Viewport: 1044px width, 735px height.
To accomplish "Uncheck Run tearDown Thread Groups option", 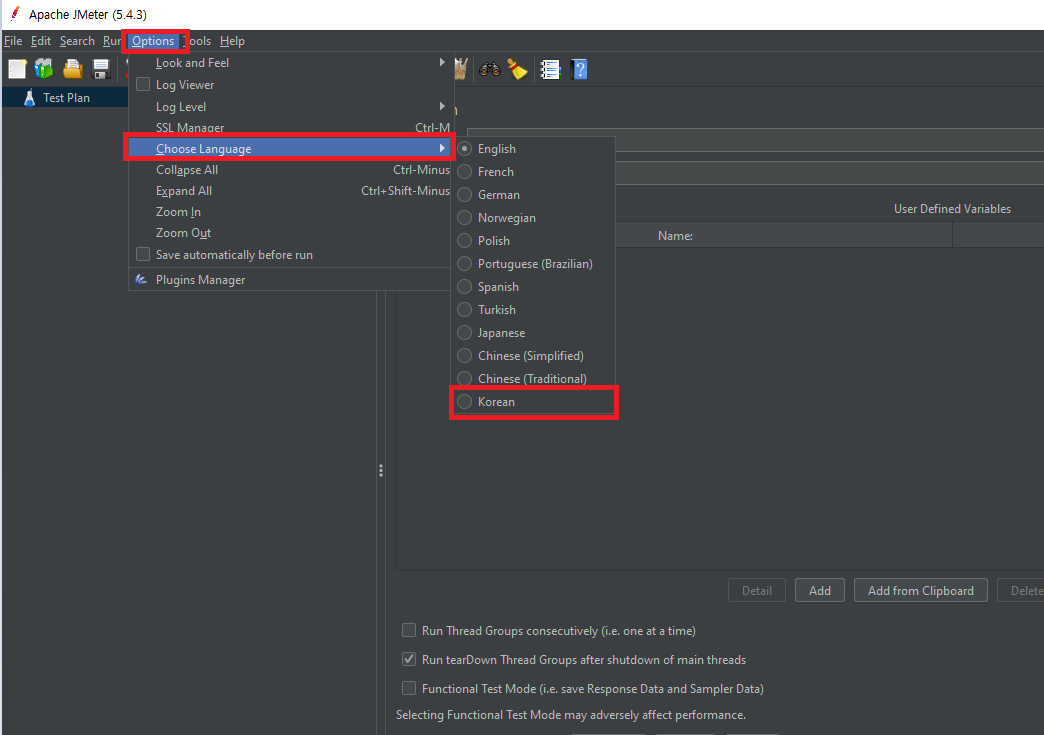I will coord(409,659).
